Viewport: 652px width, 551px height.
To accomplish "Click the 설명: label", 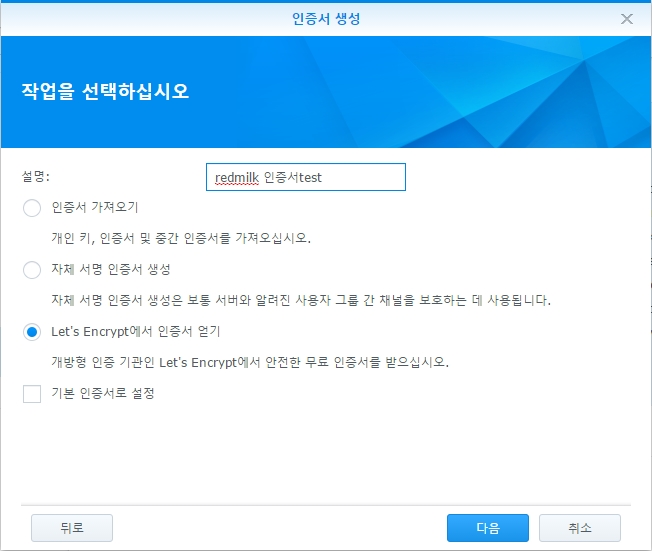I will (36, 176).
